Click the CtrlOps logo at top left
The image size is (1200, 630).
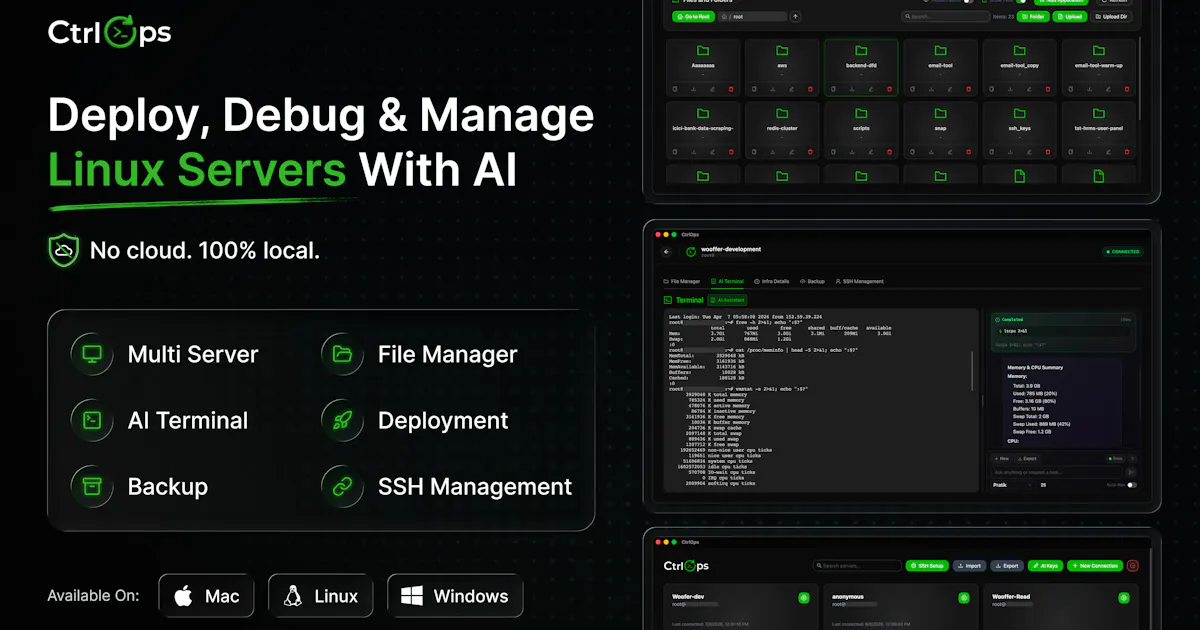(x=109, y=32)
